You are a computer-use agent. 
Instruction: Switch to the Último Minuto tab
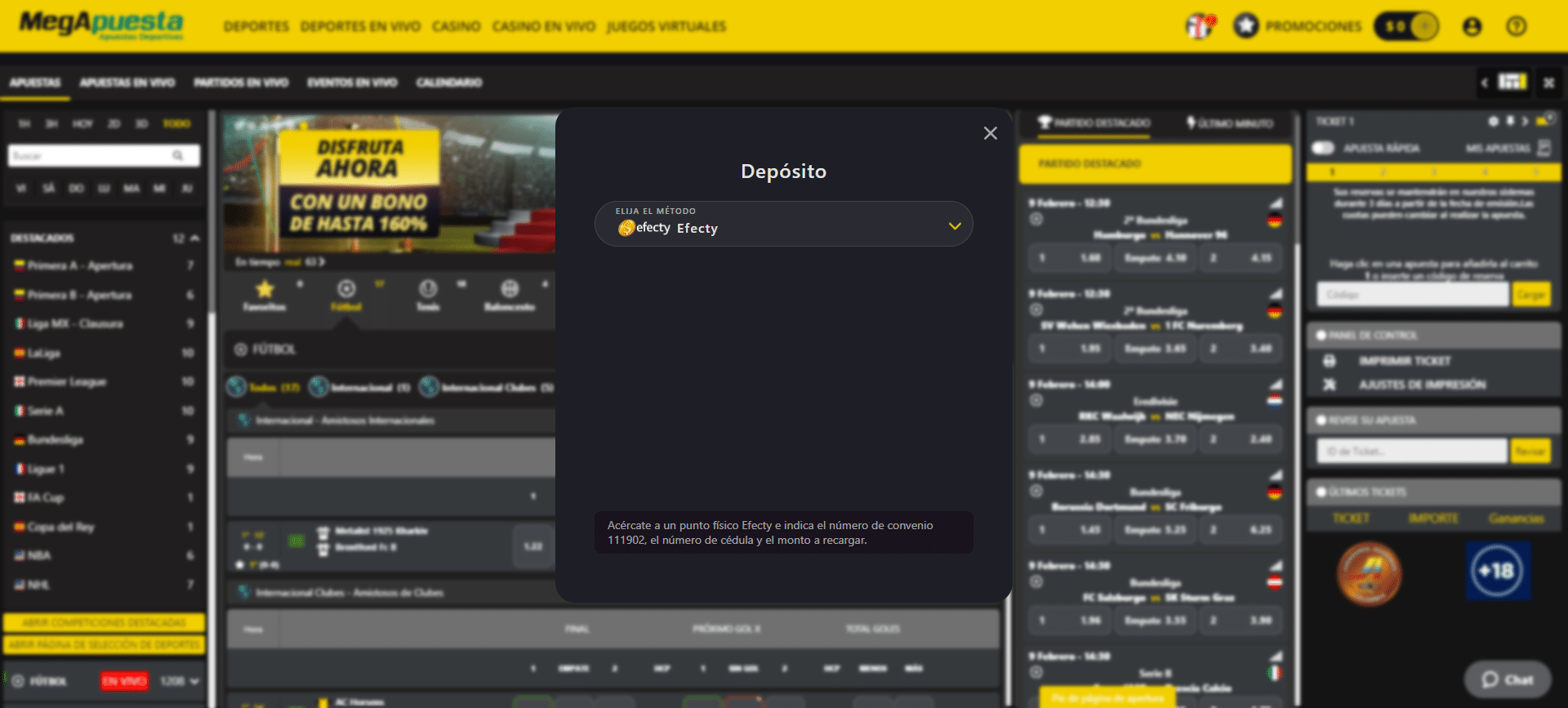(x=1230, y=123)
